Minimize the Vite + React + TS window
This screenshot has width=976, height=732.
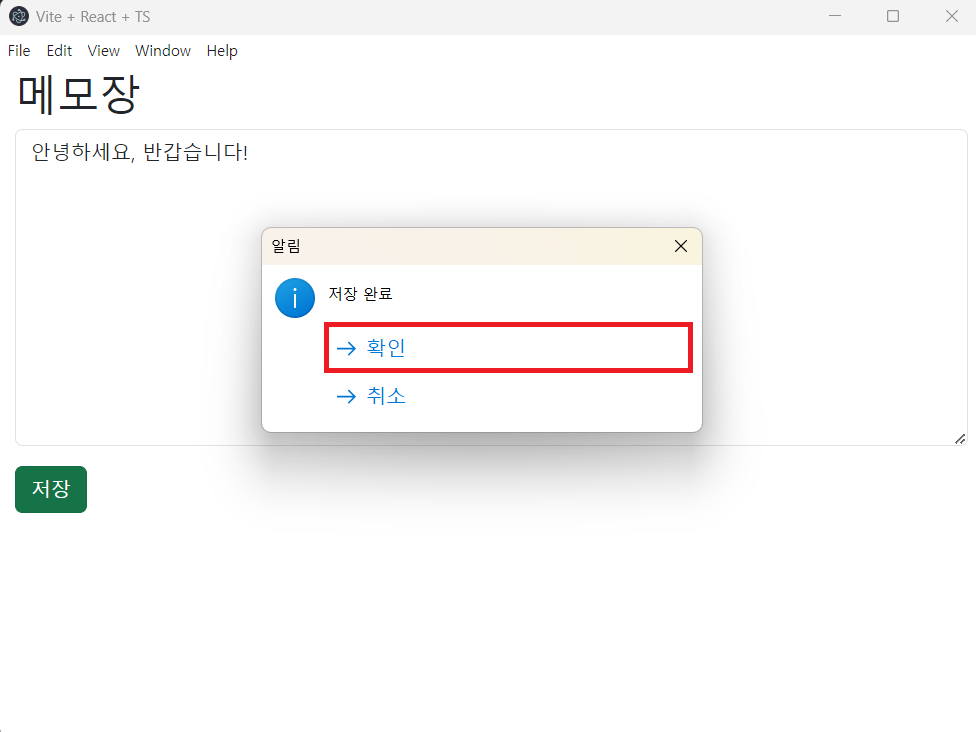click(x=835, y=16)
